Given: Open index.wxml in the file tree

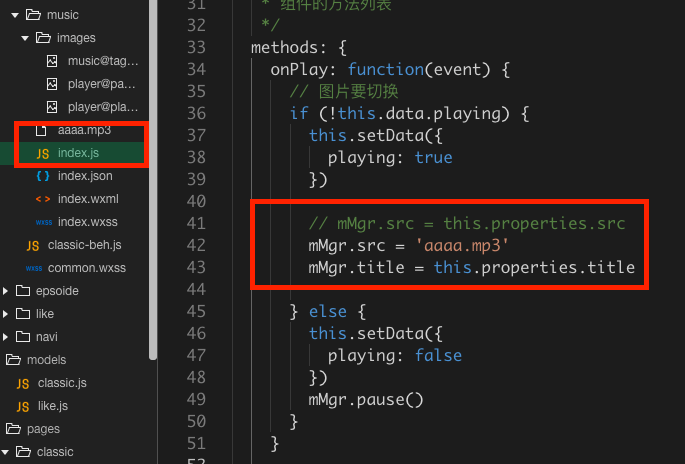Looking at the screenshot, I should [88, 199].
